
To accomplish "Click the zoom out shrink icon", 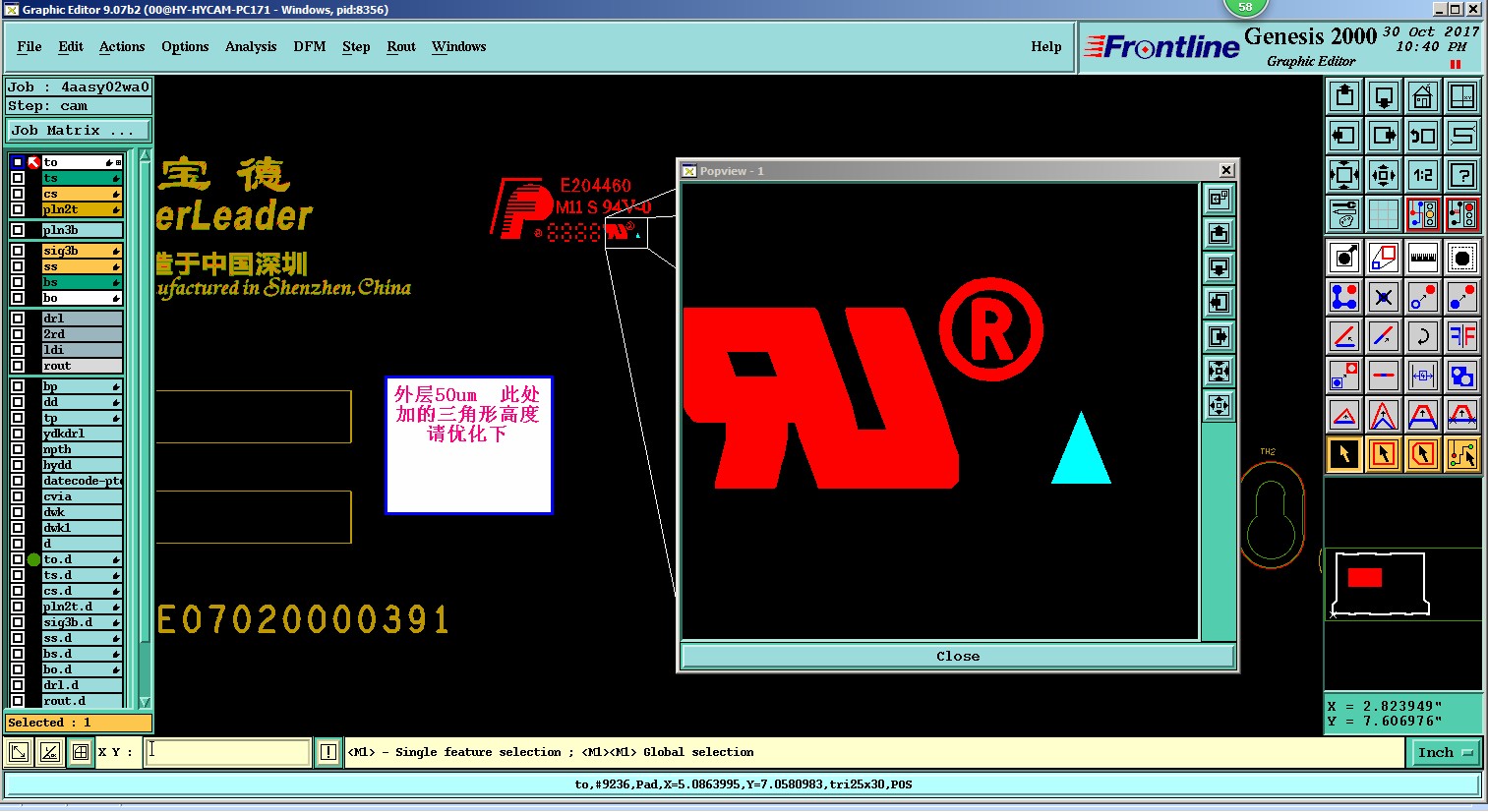I will point(1384,175).
